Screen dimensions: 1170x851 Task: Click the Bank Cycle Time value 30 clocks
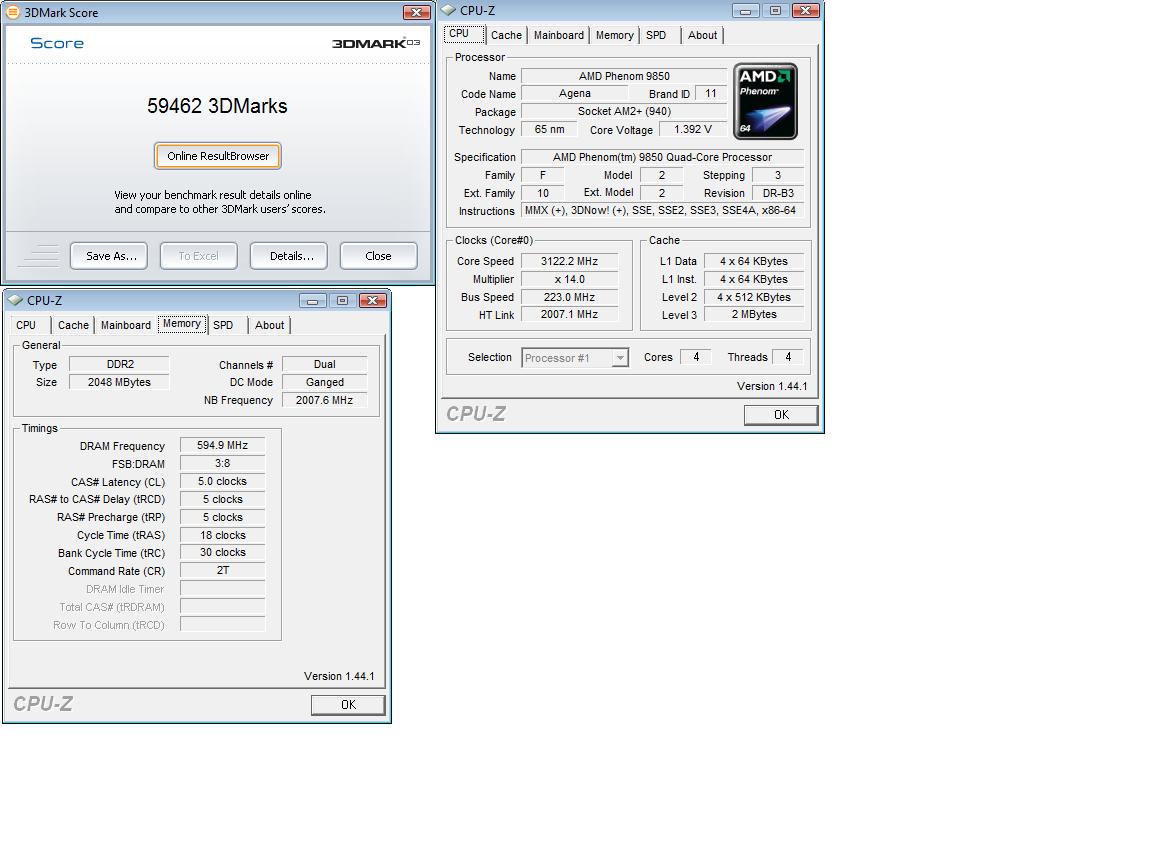tap(222, 552)
